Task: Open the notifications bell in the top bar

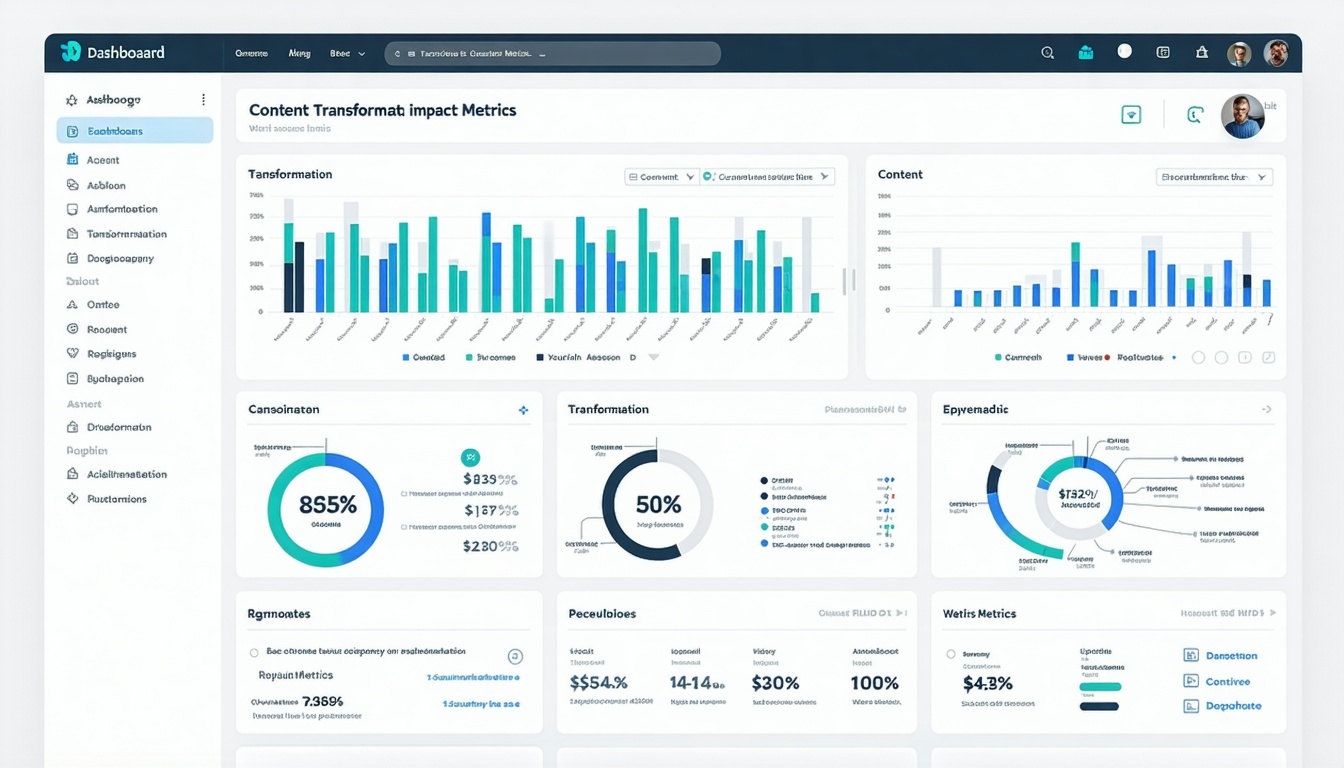Action: (x=1201, y=52)
